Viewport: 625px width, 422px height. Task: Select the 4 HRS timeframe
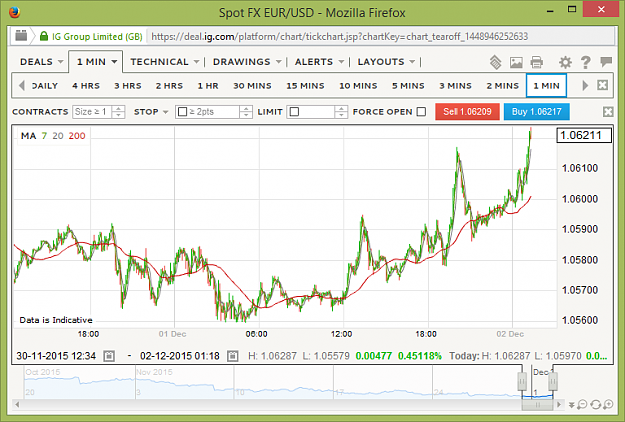[86, 86]
